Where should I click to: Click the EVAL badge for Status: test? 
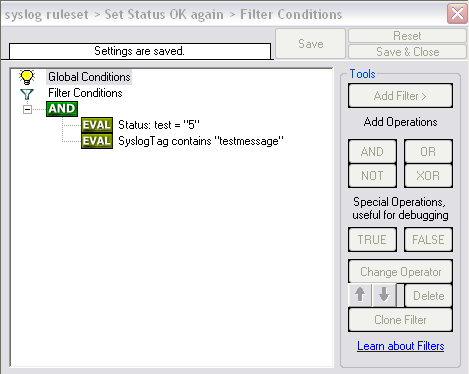click(97, 125)
